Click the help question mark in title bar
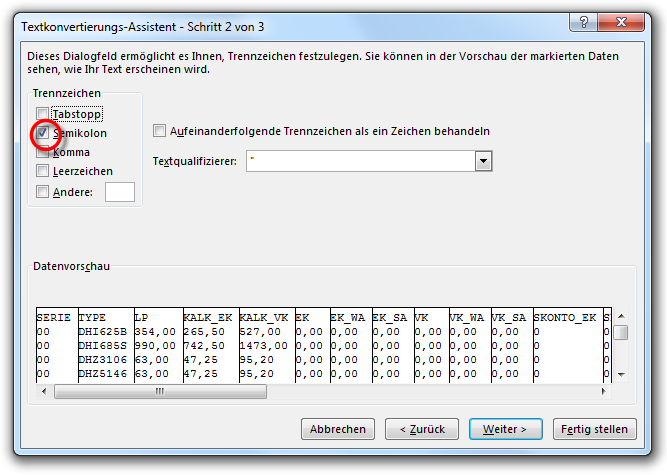 click(x=582, y=20)
